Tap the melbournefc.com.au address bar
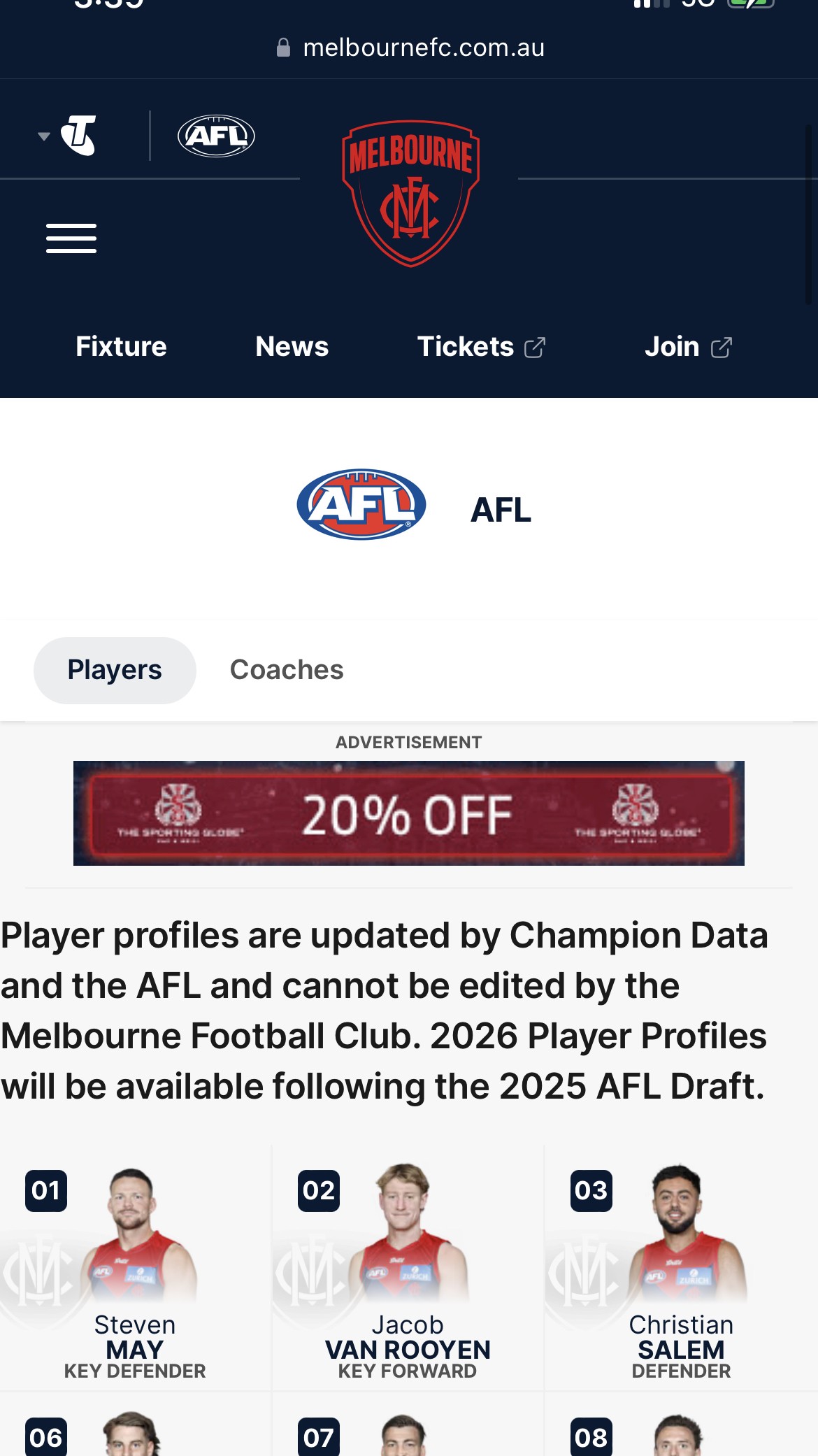Screen dimensions: 818x1456 pyautogui.click(x=423, y=48)
